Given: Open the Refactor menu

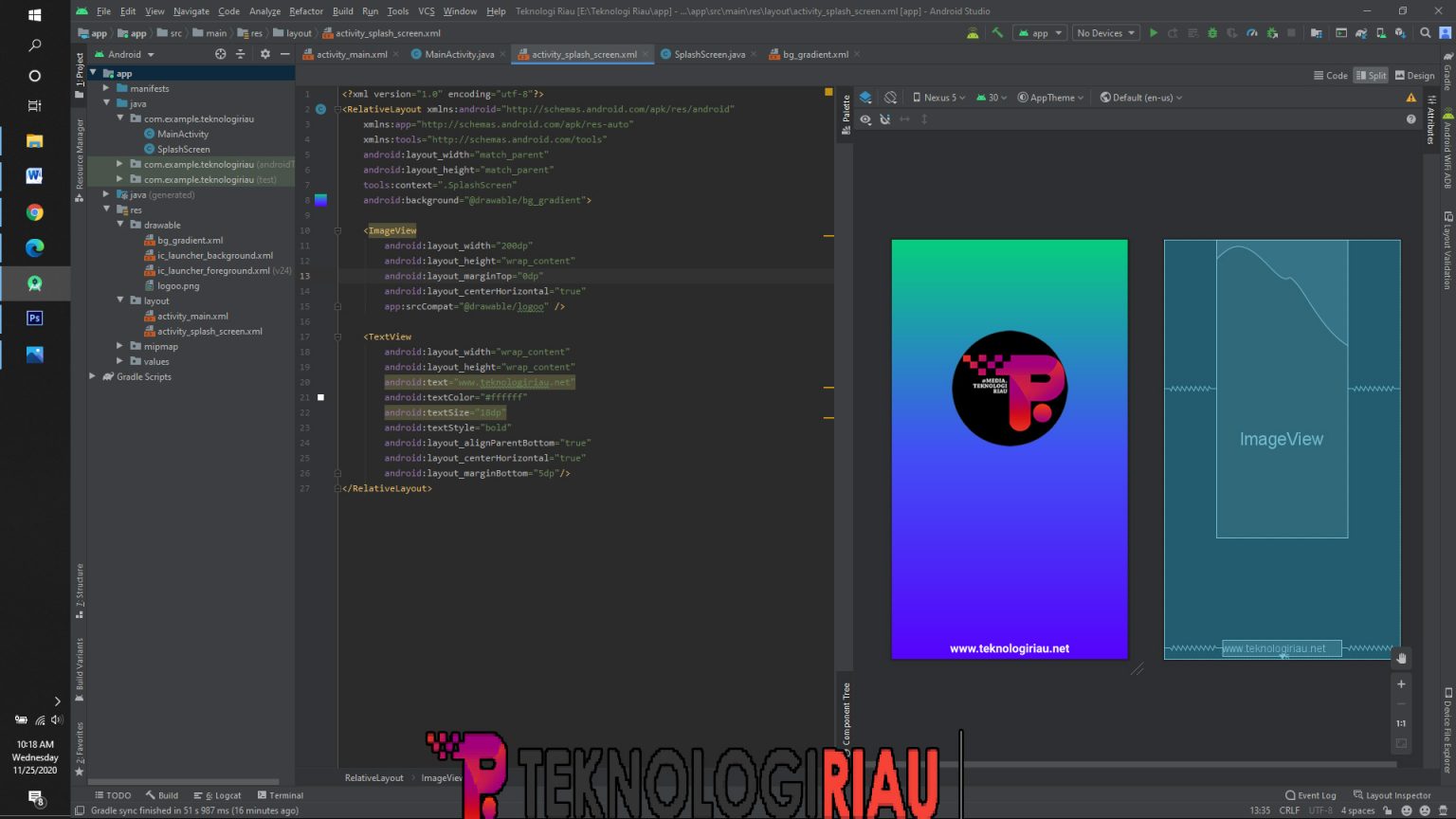Looking at the screenshot, I should pos(303,11).
